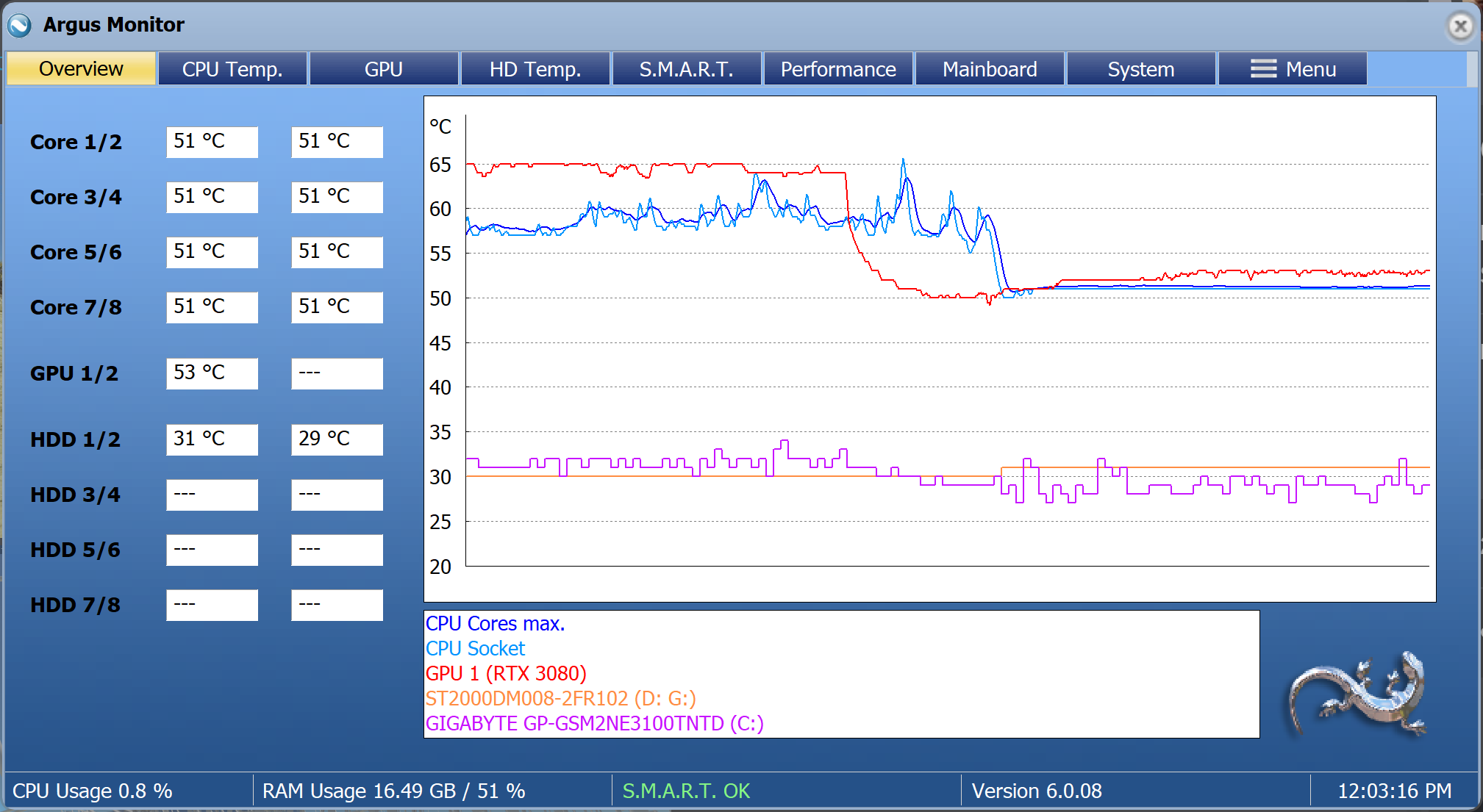Viewport: 1483px width, 812px height.
Task: Open the System tab
Action: coord(1140,68)
